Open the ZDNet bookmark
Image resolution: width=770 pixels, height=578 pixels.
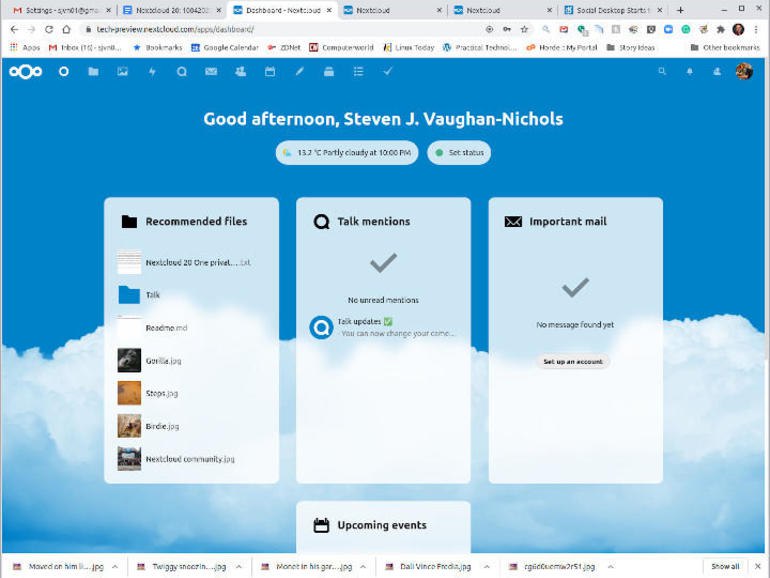[284, 48]
